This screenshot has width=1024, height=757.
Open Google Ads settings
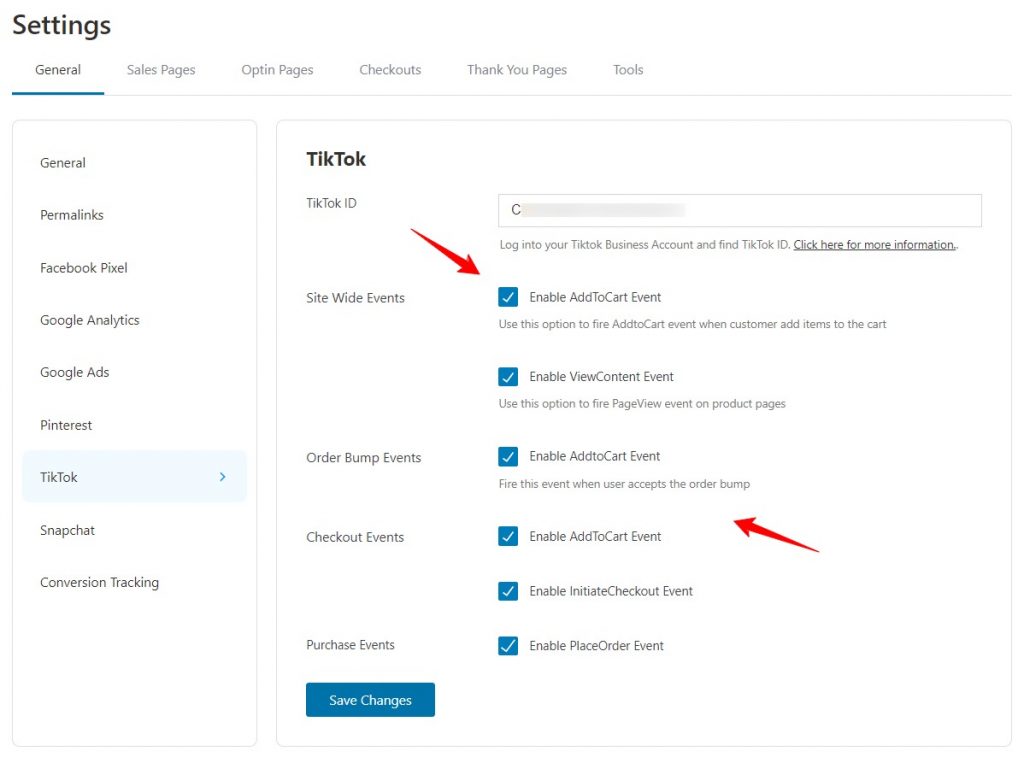[x=135, y=372]
